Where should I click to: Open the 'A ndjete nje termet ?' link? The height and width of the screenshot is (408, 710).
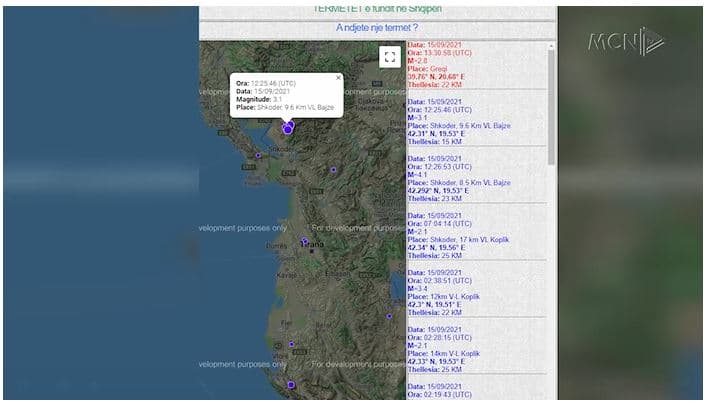click(377, 28)
